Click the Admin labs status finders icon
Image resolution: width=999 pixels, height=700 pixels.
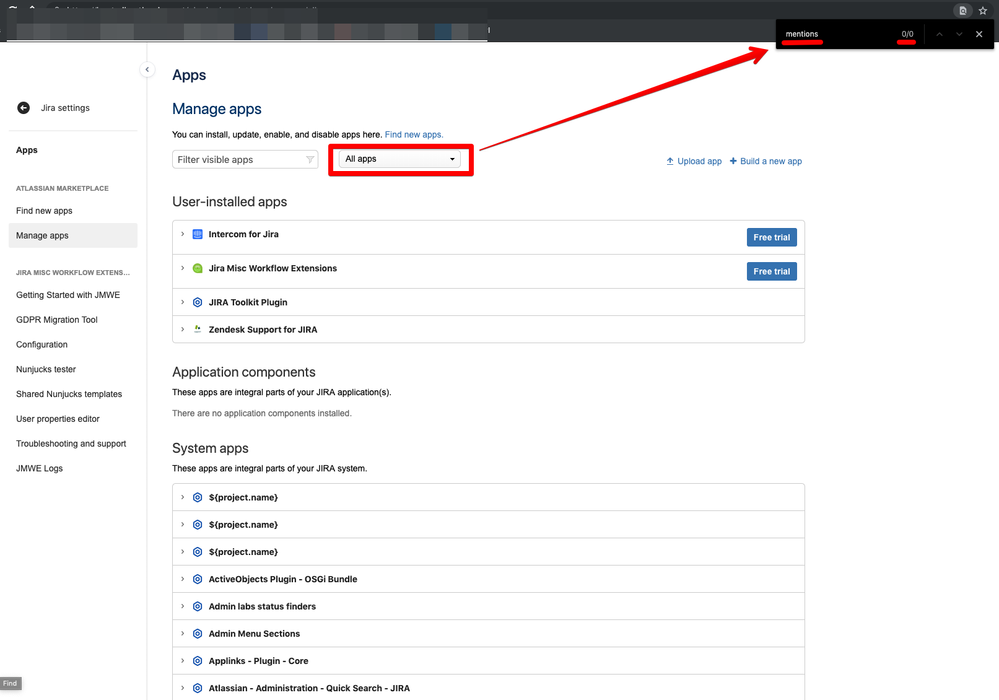[x=198, y=606]
